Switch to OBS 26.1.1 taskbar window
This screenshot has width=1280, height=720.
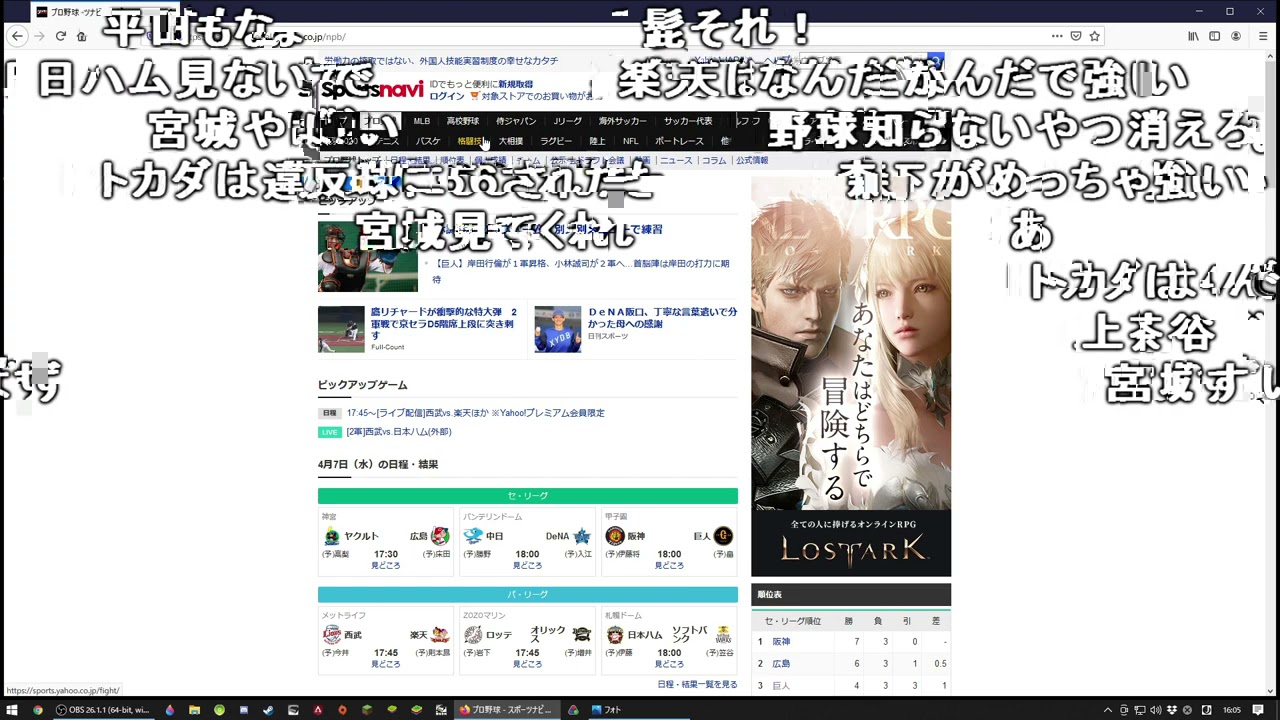pyautogui.click(x=102, y=710)
